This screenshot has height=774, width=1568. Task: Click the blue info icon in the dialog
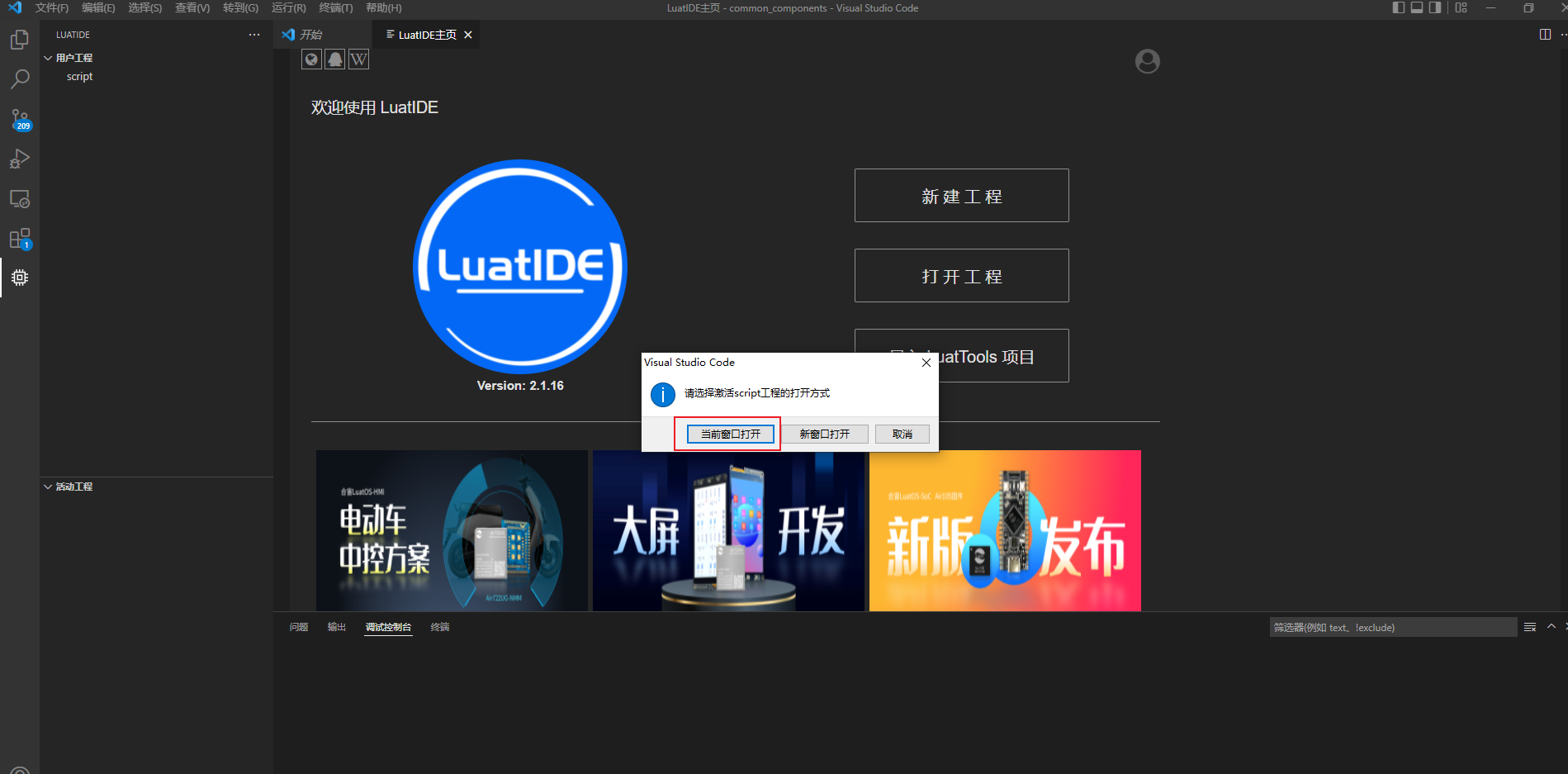pyautogui.click(x=663, y=394)
